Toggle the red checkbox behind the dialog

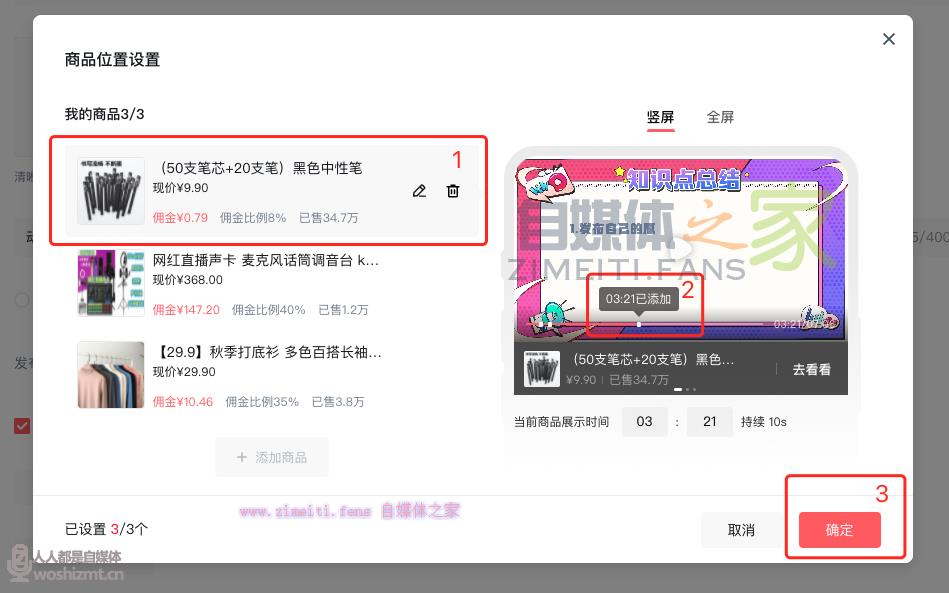point(22,426)
